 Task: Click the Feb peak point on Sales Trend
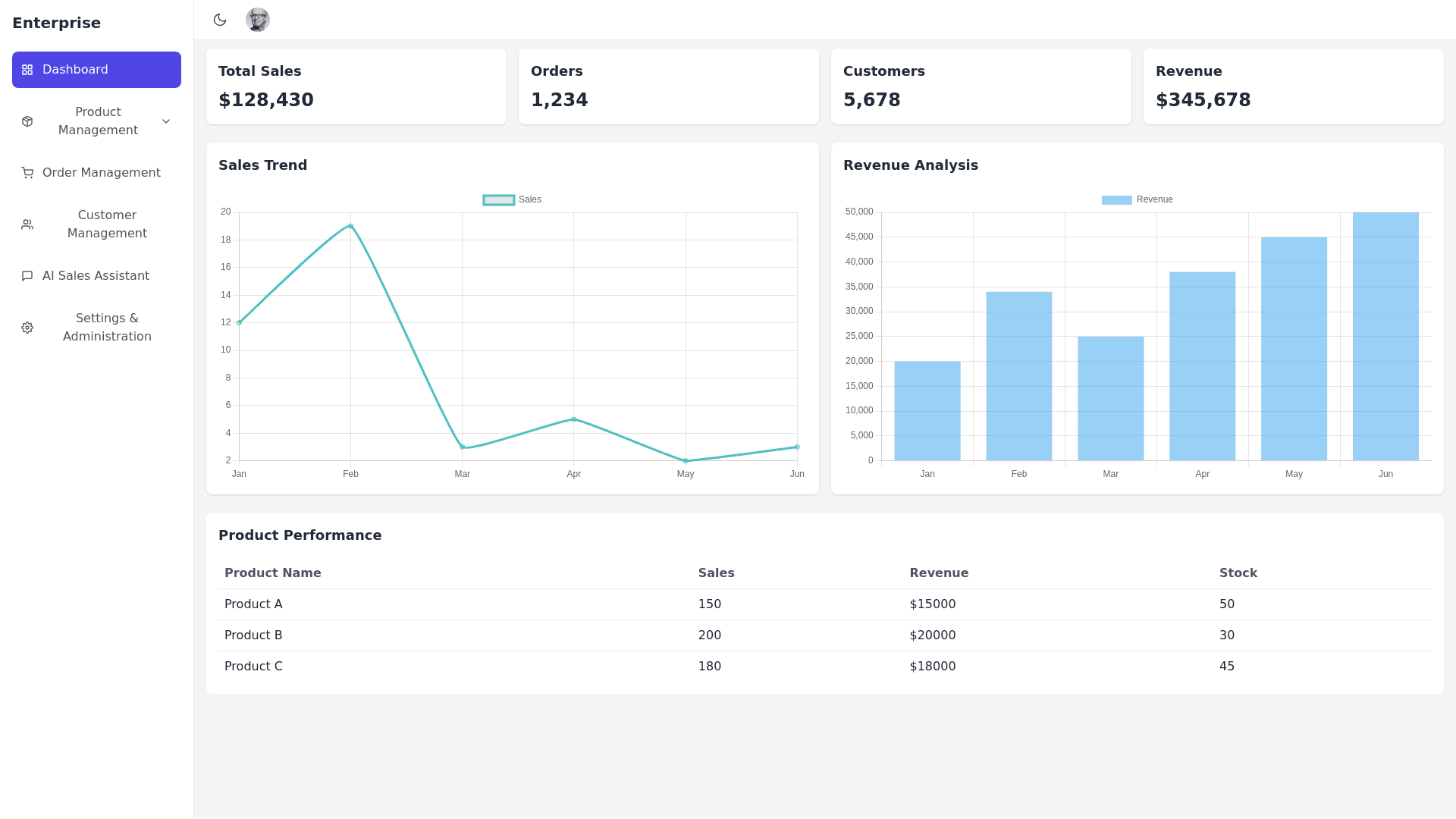tap(350, 226)
